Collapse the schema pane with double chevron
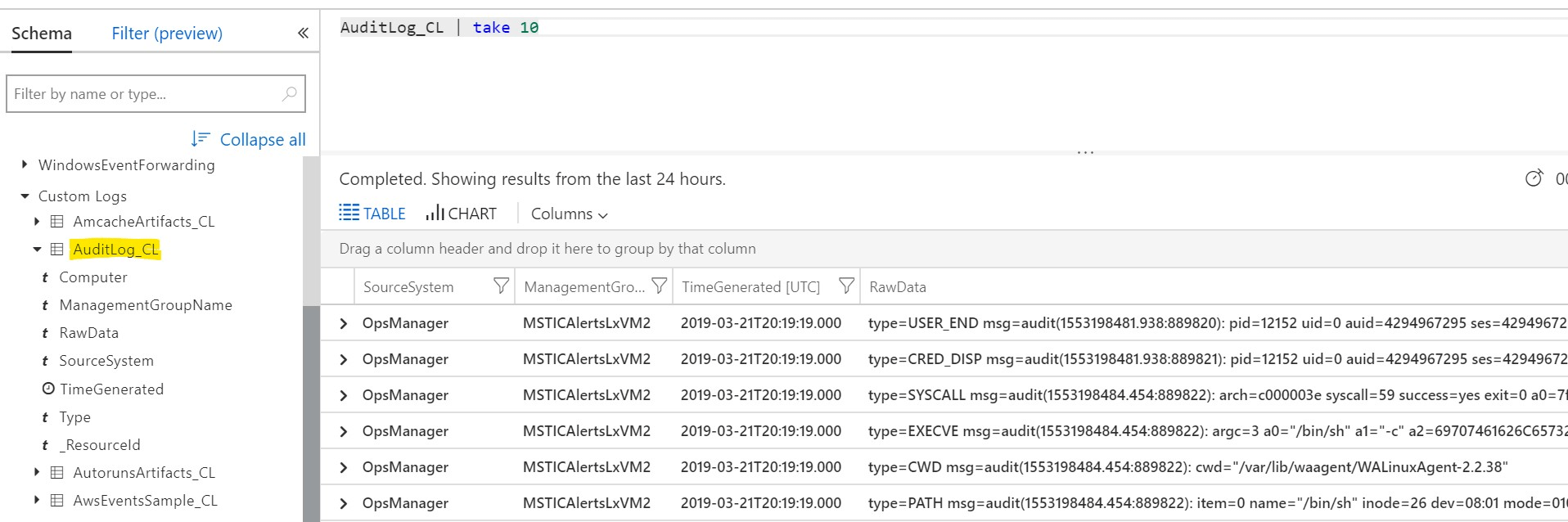This screenshot has width=1568, height=522. click(x=303, y=33)
